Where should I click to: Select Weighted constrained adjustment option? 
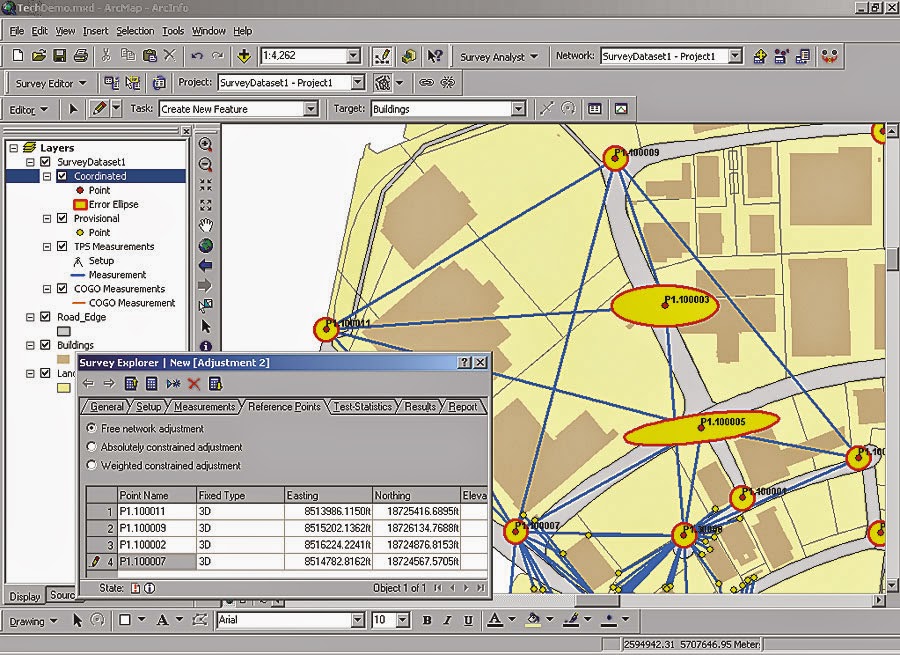[91, 465]
